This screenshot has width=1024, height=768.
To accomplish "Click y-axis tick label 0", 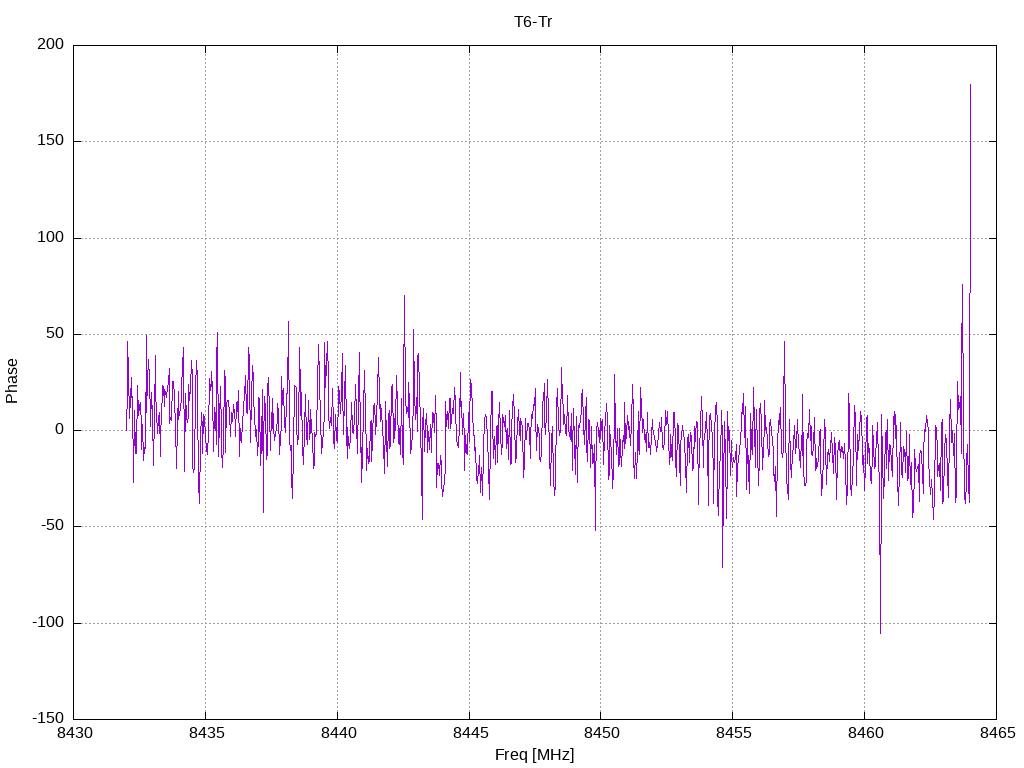I will (x=60, y=430).
